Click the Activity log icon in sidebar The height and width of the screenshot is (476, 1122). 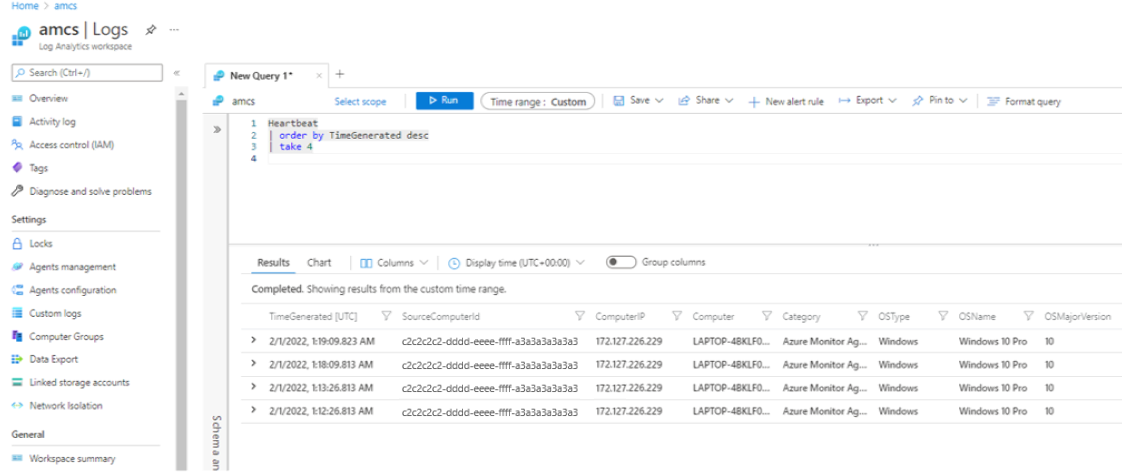tap(17, 122)
